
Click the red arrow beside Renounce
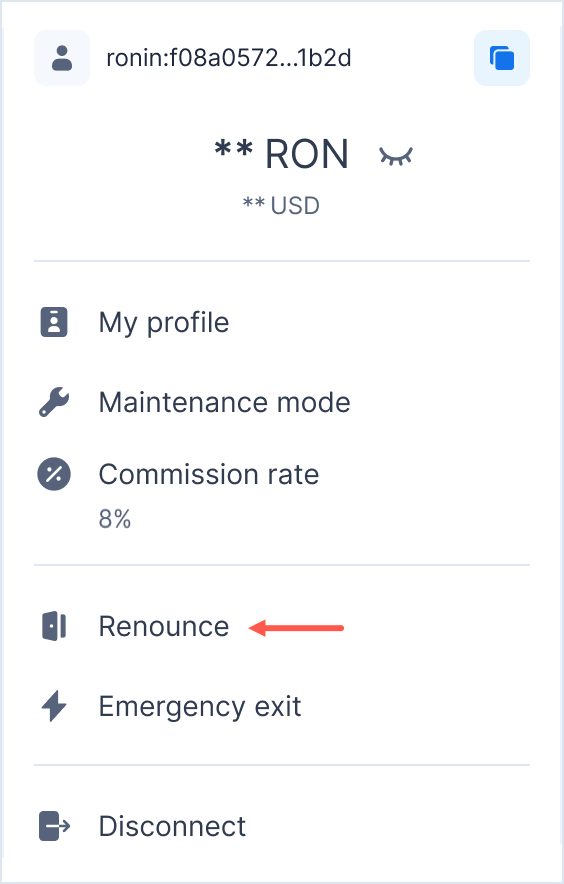point(296,627)
